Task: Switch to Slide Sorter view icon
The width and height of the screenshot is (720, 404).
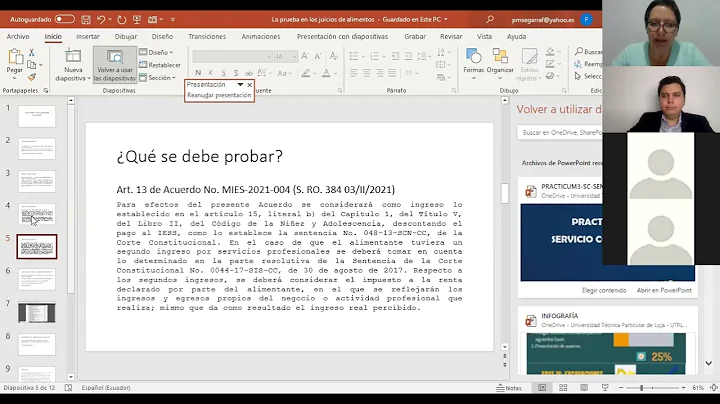Action: 563,388
